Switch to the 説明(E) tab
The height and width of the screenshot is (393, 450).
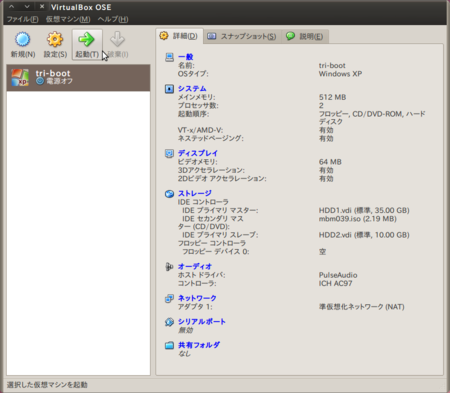[305, 36]
